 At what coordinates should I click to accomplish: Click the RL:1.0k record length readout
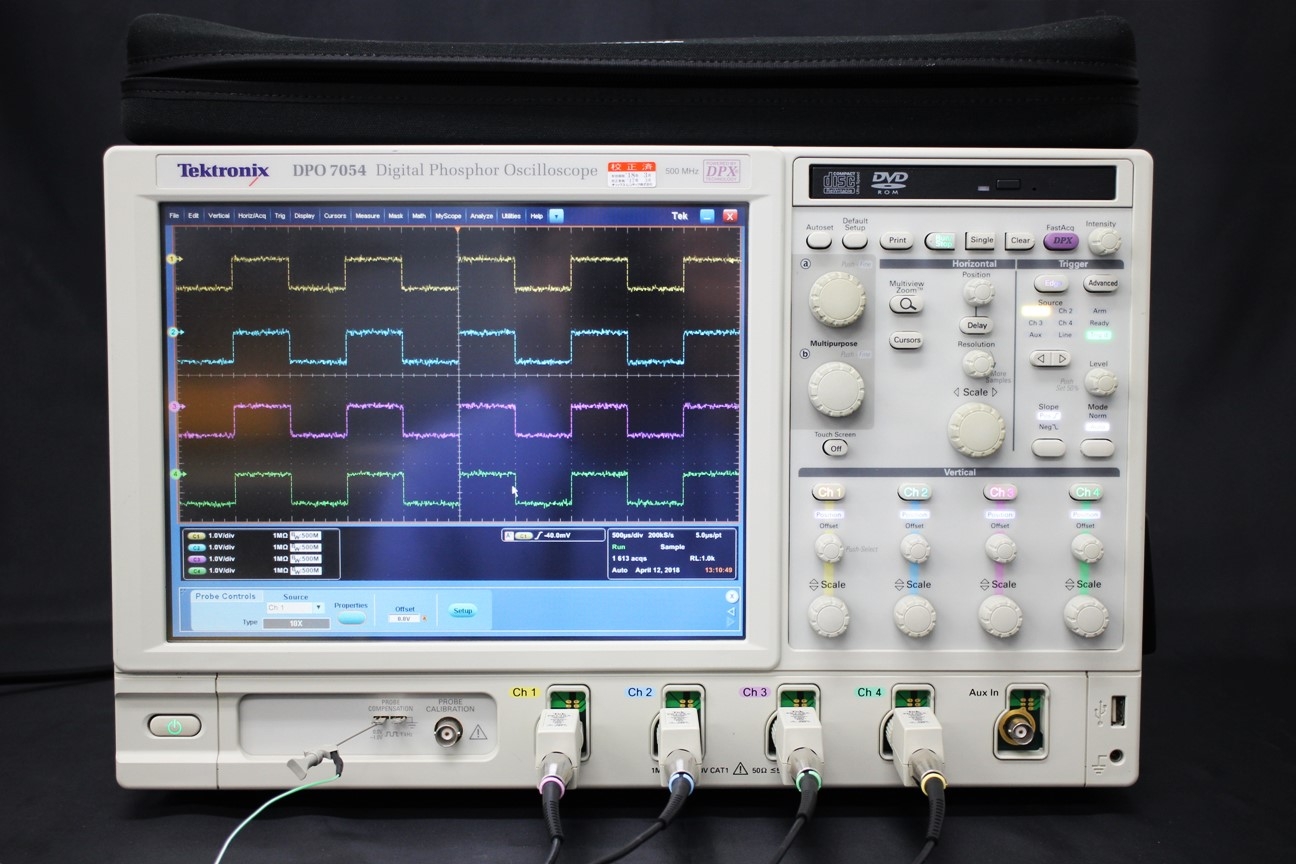(702, 559)
